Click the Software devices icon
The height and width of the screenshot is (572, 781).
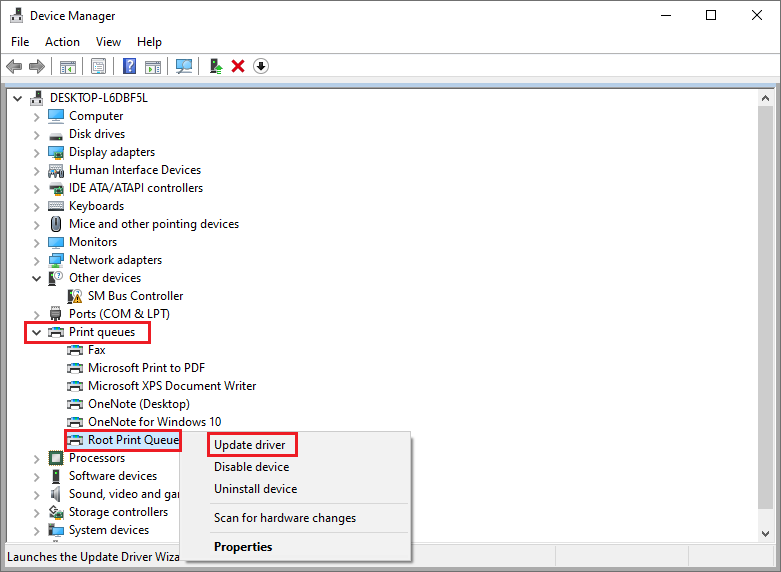pyautogui.click(x=56, y=476)
